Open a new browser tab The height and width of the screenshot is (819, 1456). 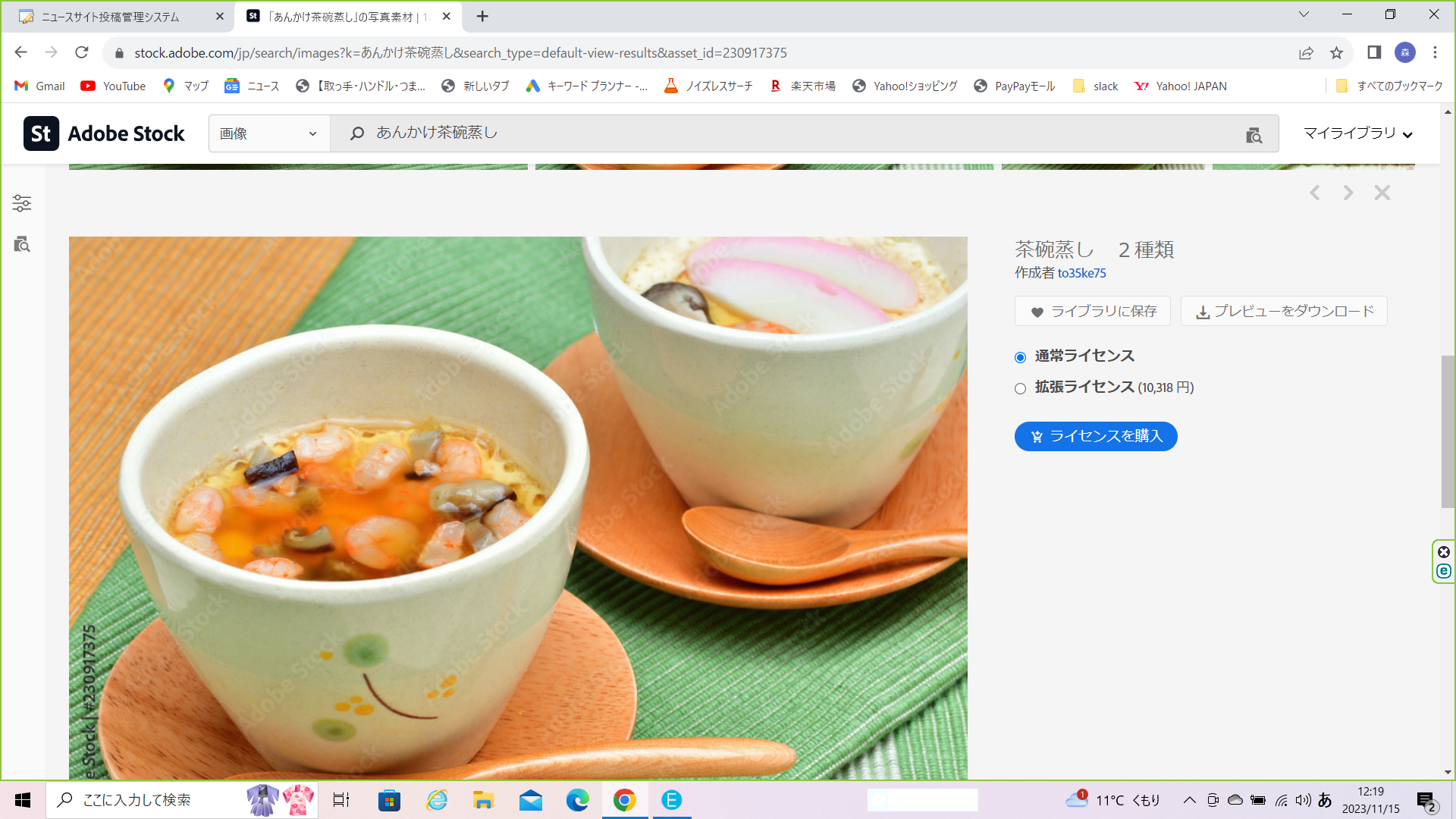click(482, 16)
